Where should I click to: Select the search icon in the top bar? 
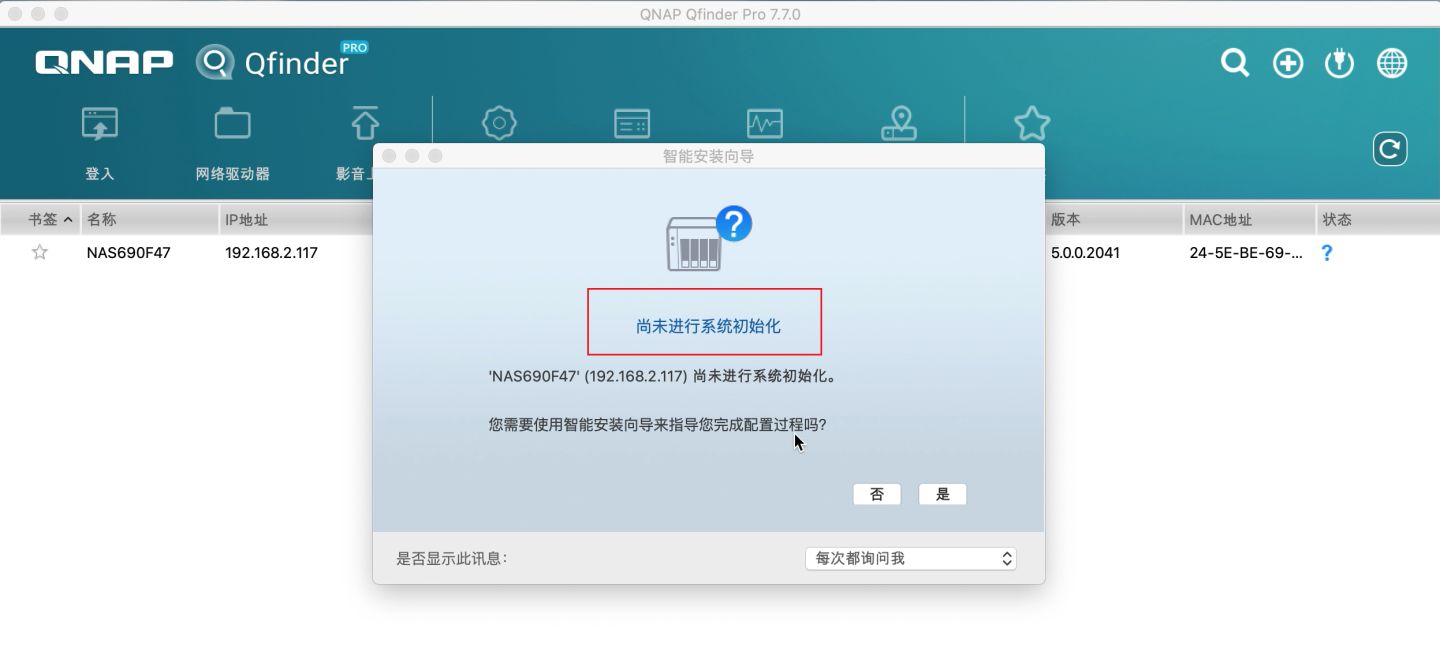(x=1234, y=62)
